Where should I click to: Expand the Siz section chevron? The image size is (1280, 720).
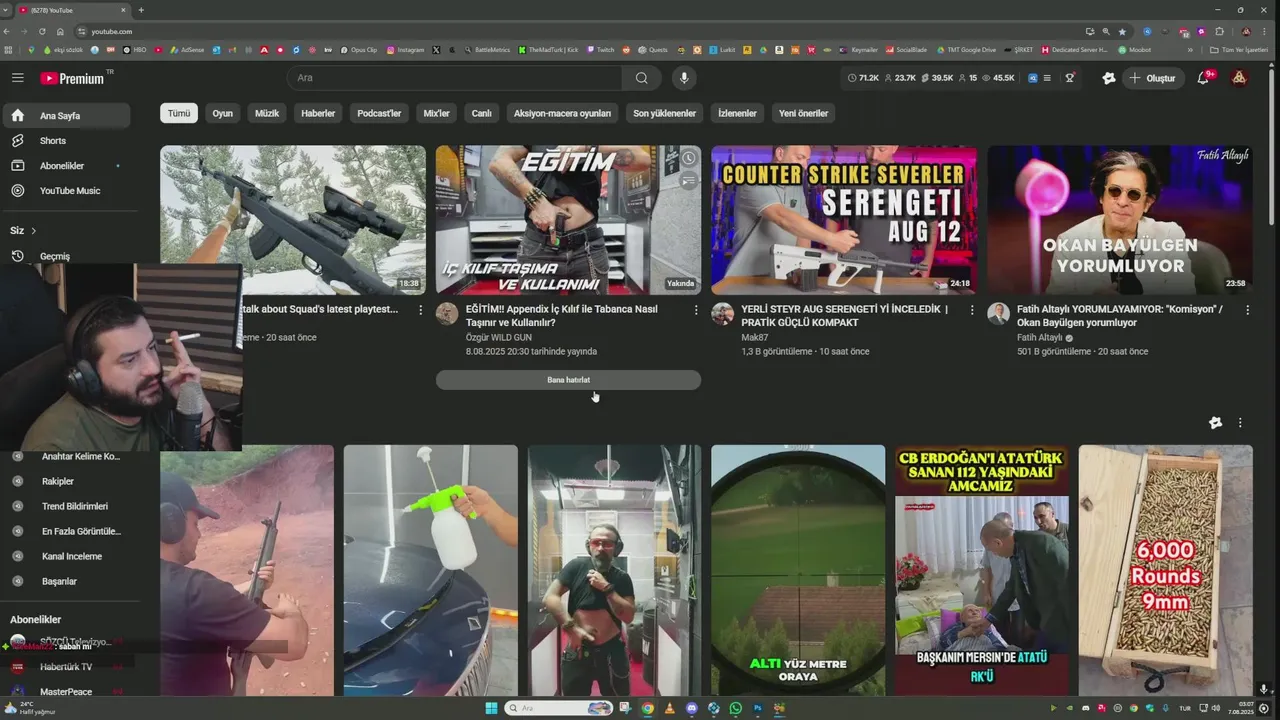(33, 231)
